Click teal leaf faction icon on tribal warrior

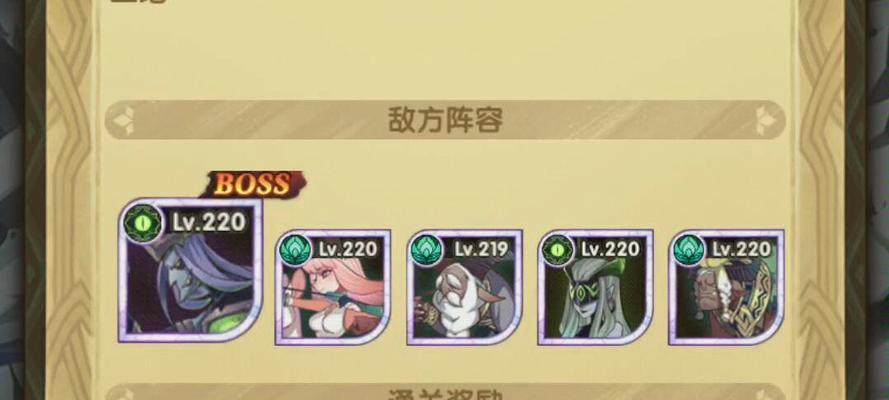click(689, 250)
